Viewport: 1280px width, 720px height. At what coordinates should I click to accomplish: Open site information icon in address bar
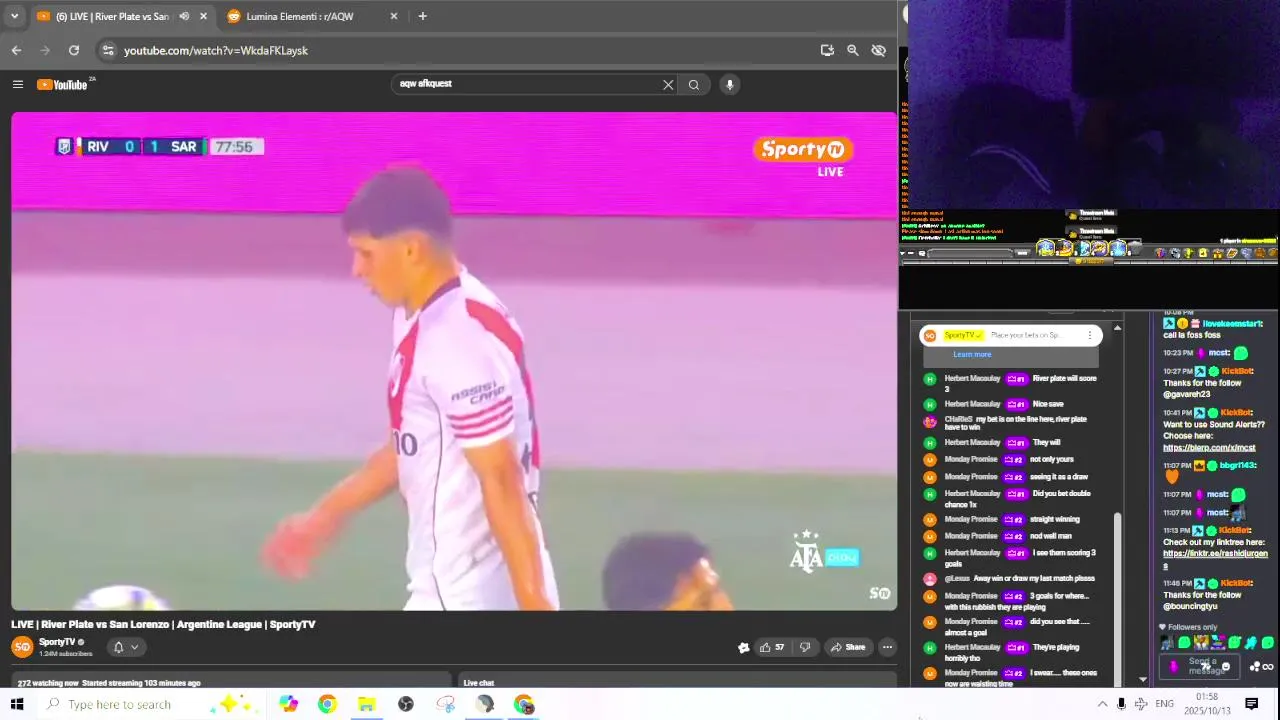point(107,50)
